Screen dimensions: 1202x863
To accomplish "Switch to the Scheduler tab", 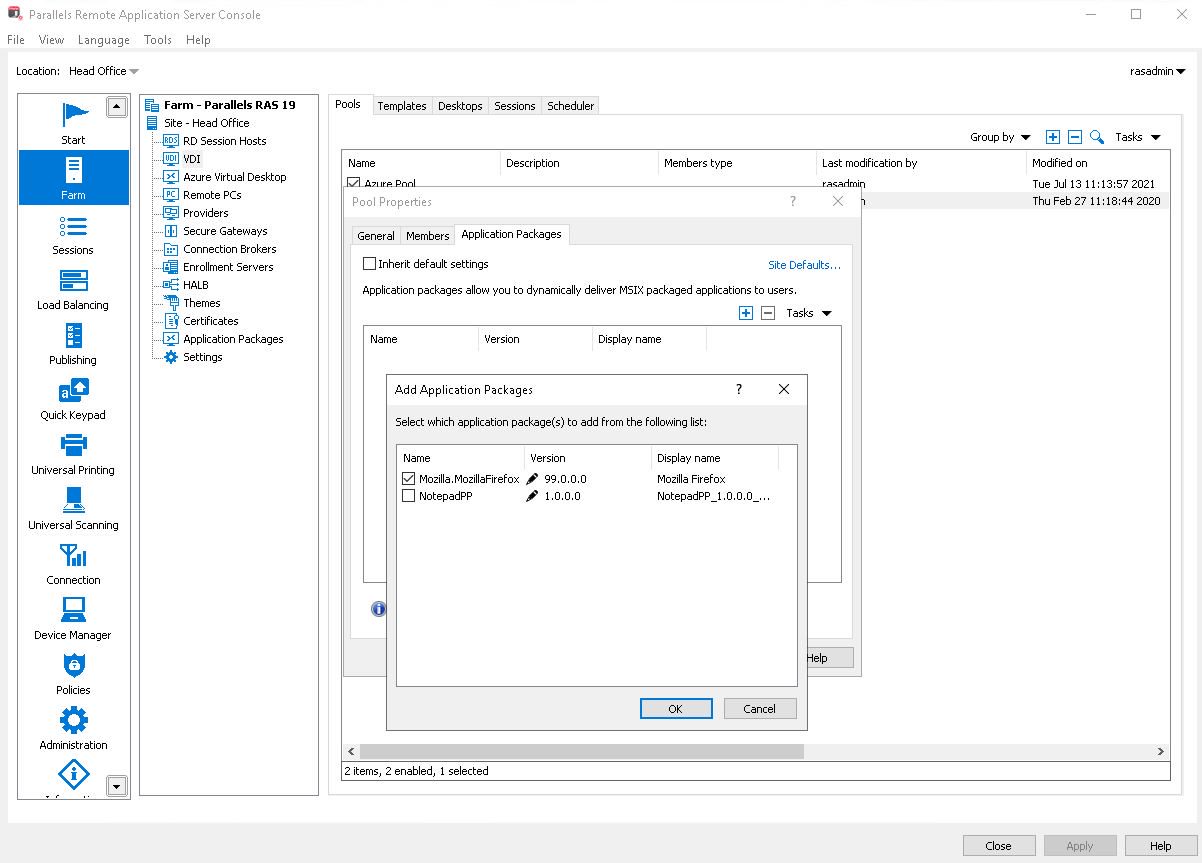I will click(571, 106).
